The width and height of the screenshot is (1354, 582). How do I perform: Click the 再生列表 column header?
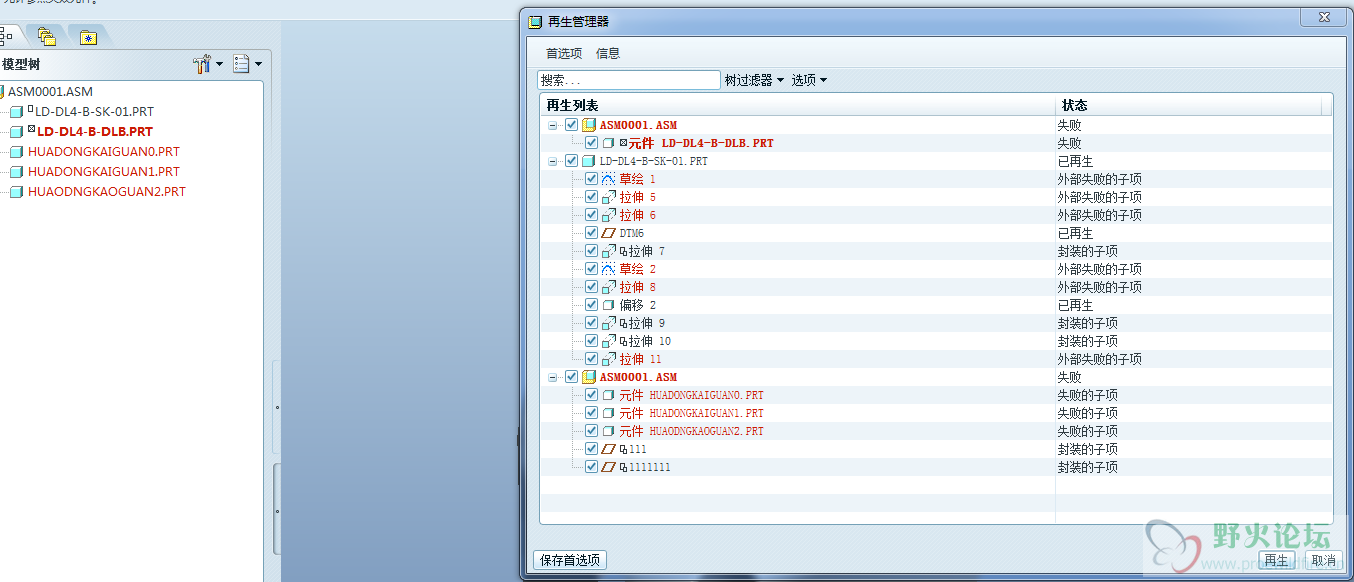click(798, 105)
